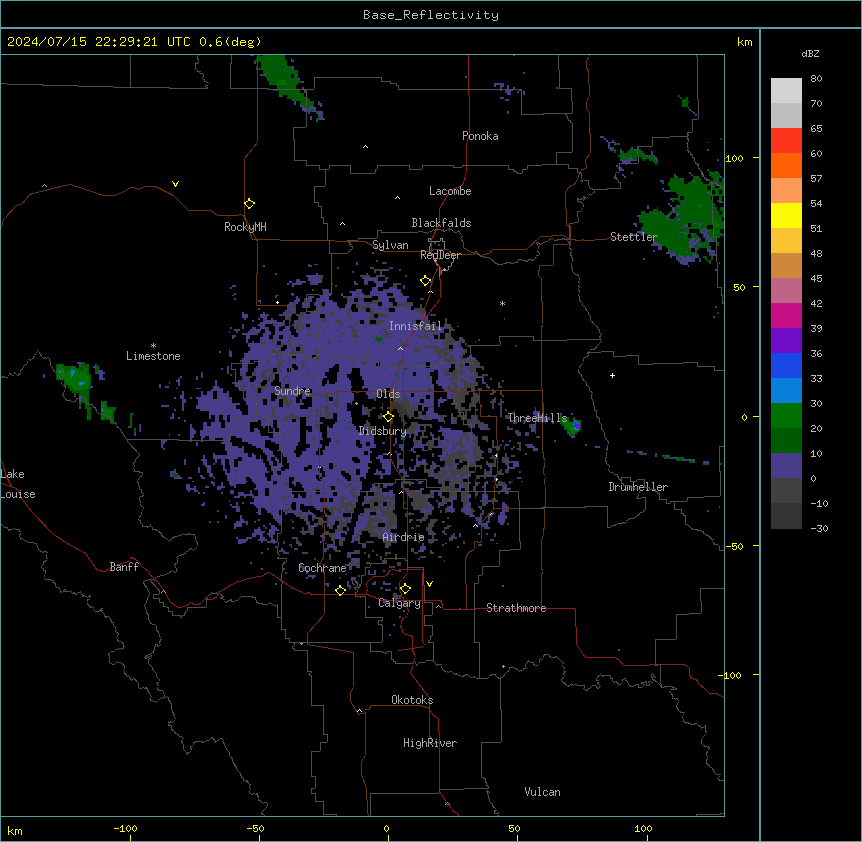
Task: Click the dBZ legend heading
Action: point(810,54)
